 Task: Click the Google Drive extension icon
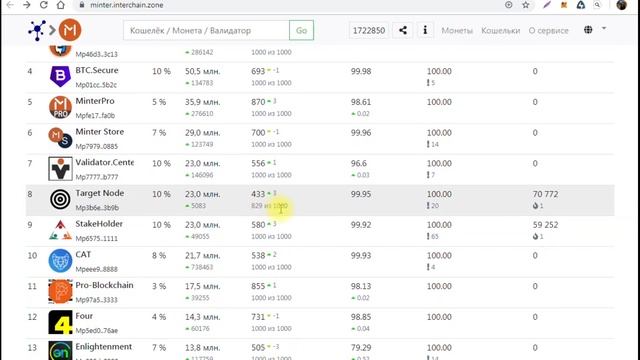click(580, 5)
